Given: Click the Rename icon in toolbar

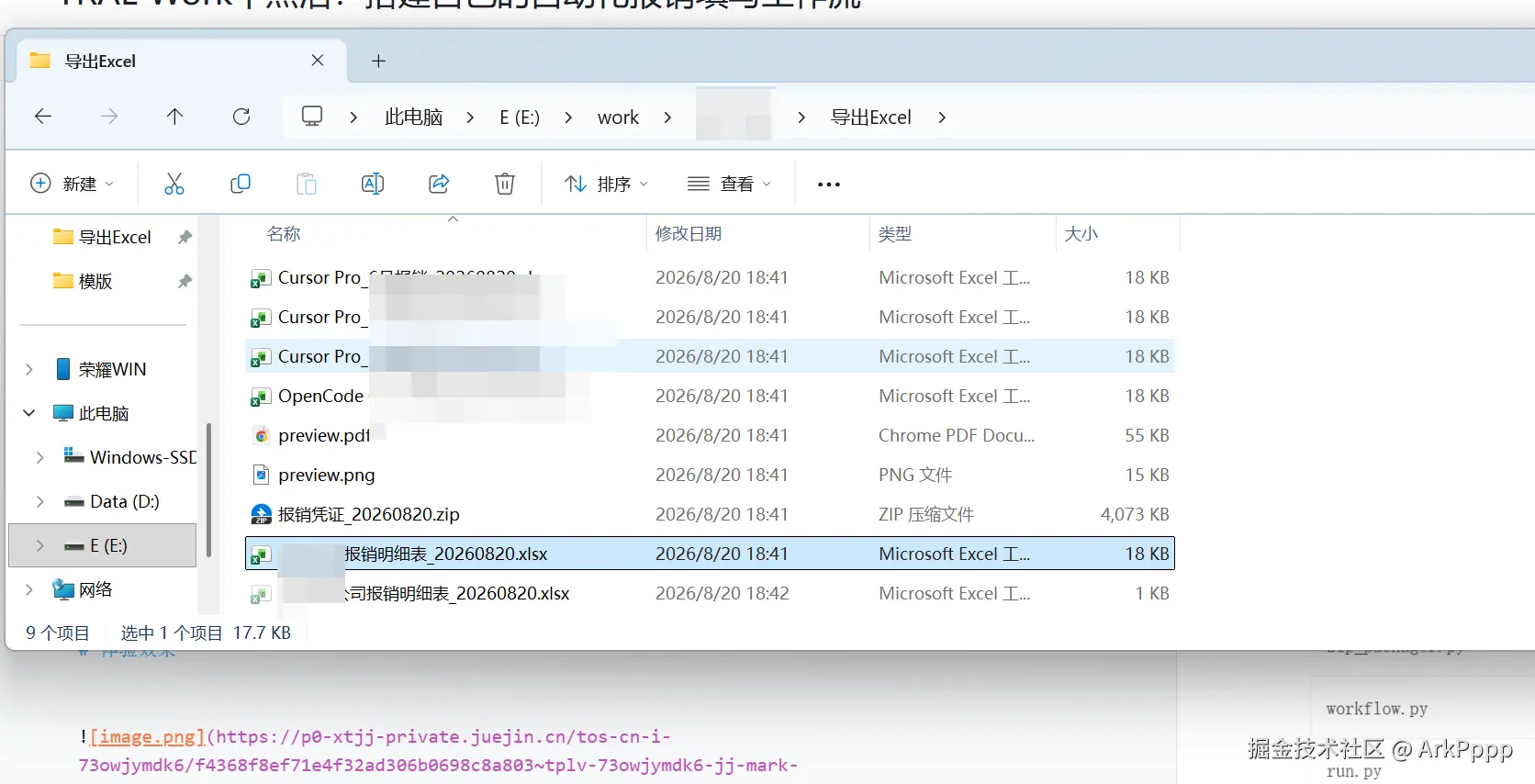Looking at the screenshot, I should click(x=373, y=184).
